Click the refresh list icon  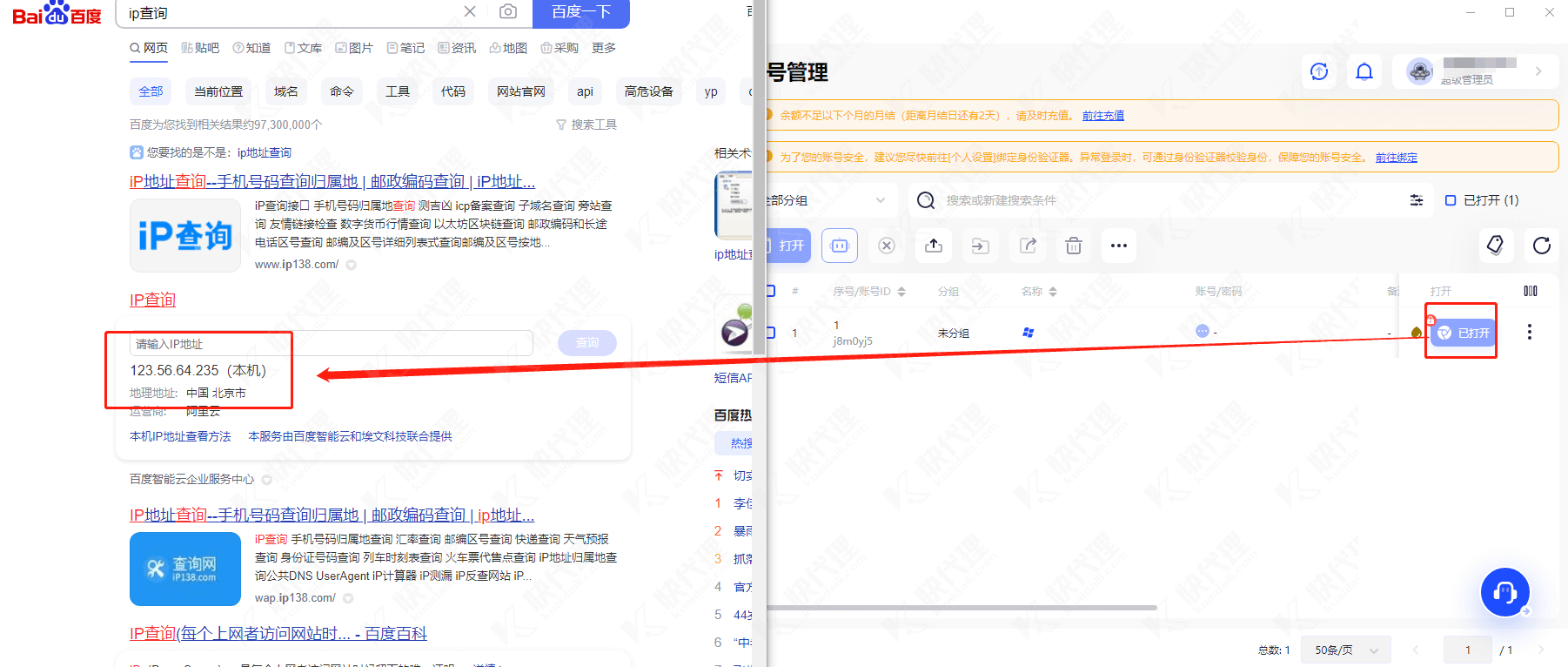click(x=1541, y=246)
